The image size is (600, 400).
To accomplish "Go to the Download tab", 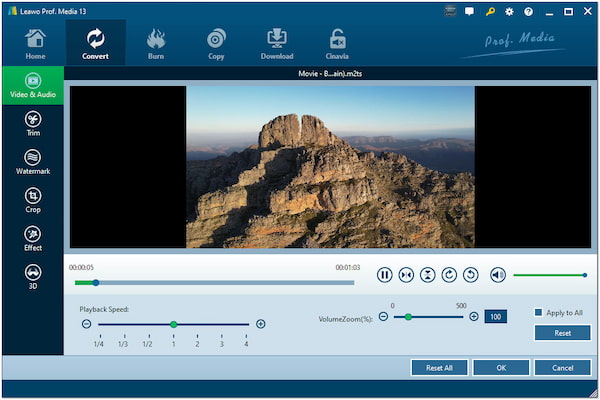I will [x=277, y=43].
